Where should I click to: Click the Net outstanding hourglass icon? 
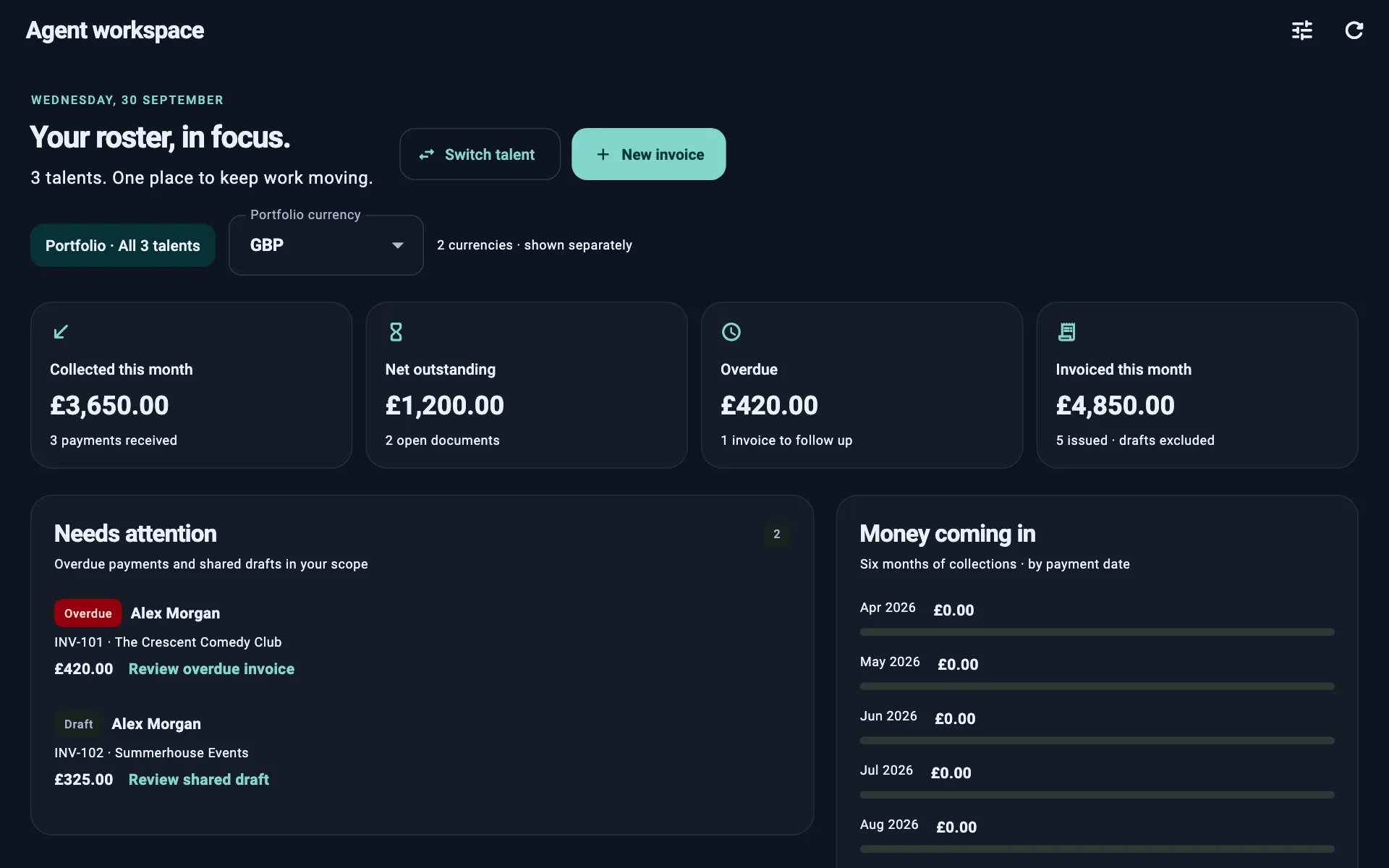[x=396, y=332]
